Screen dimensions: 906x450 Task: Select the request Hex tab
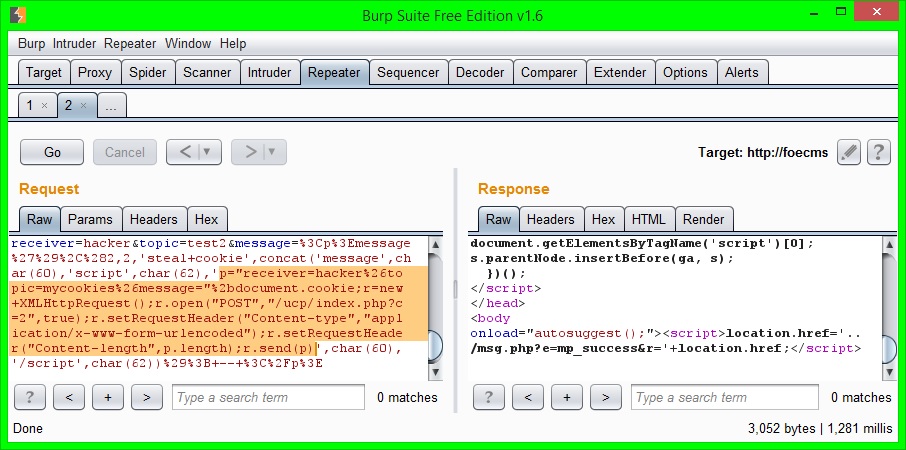(x=207, y=220)
